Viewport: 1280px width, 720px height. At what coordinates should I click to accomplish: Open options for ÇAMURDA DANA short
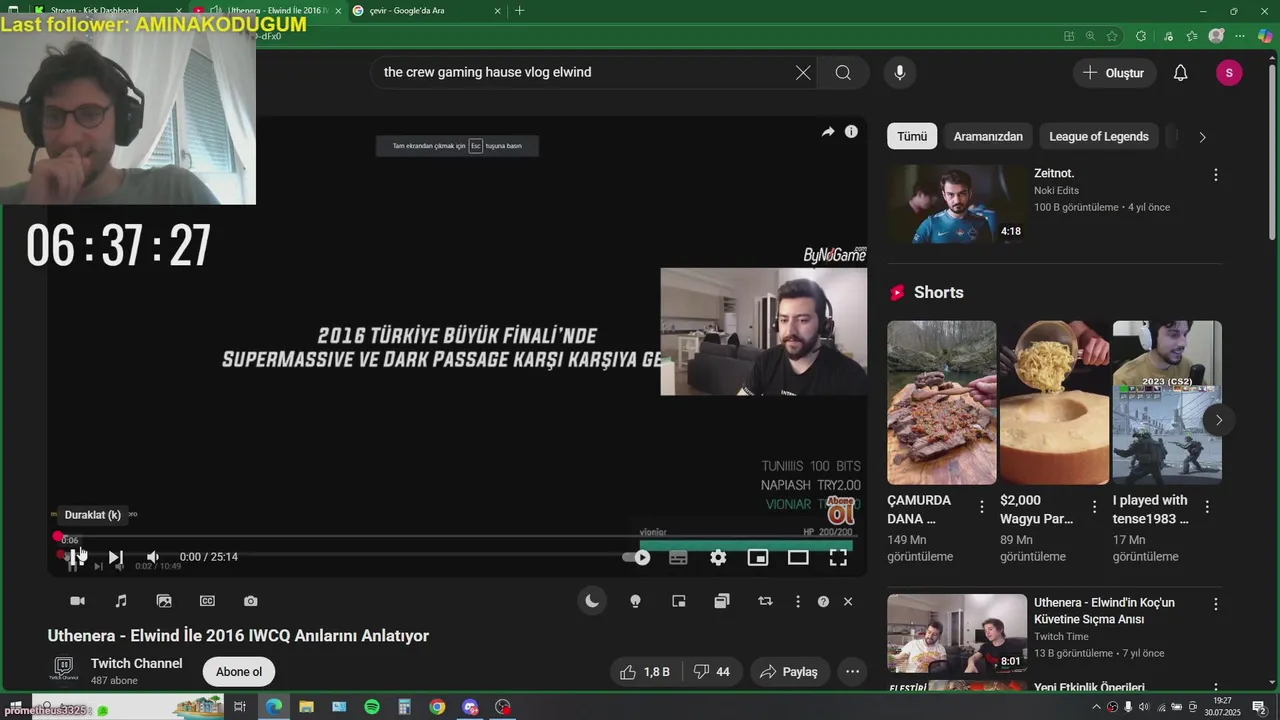pyautogui.click(x=981, y=507)
